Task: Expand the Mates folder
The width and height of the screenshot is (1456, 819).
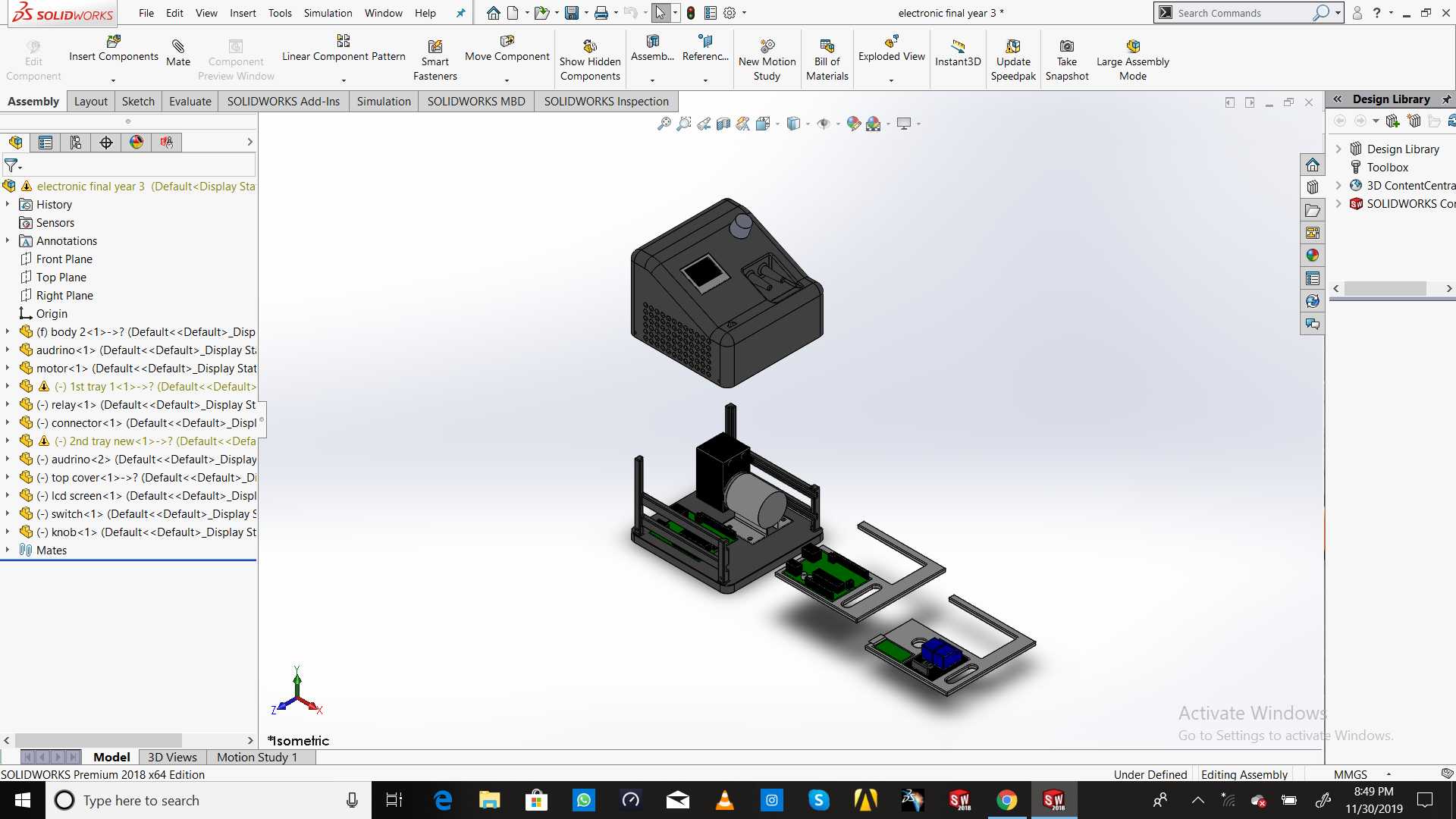Action: click(x=8, y=550)
